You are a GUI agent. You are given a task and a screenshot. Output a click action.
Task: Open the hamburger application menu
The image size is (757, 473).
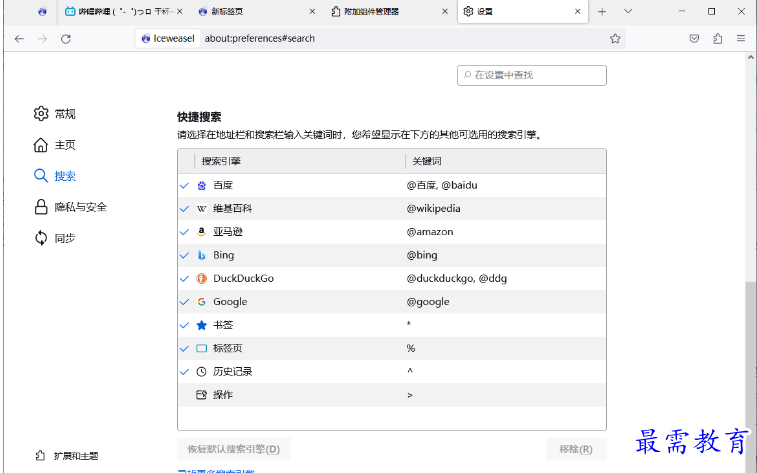coord(741,38)
